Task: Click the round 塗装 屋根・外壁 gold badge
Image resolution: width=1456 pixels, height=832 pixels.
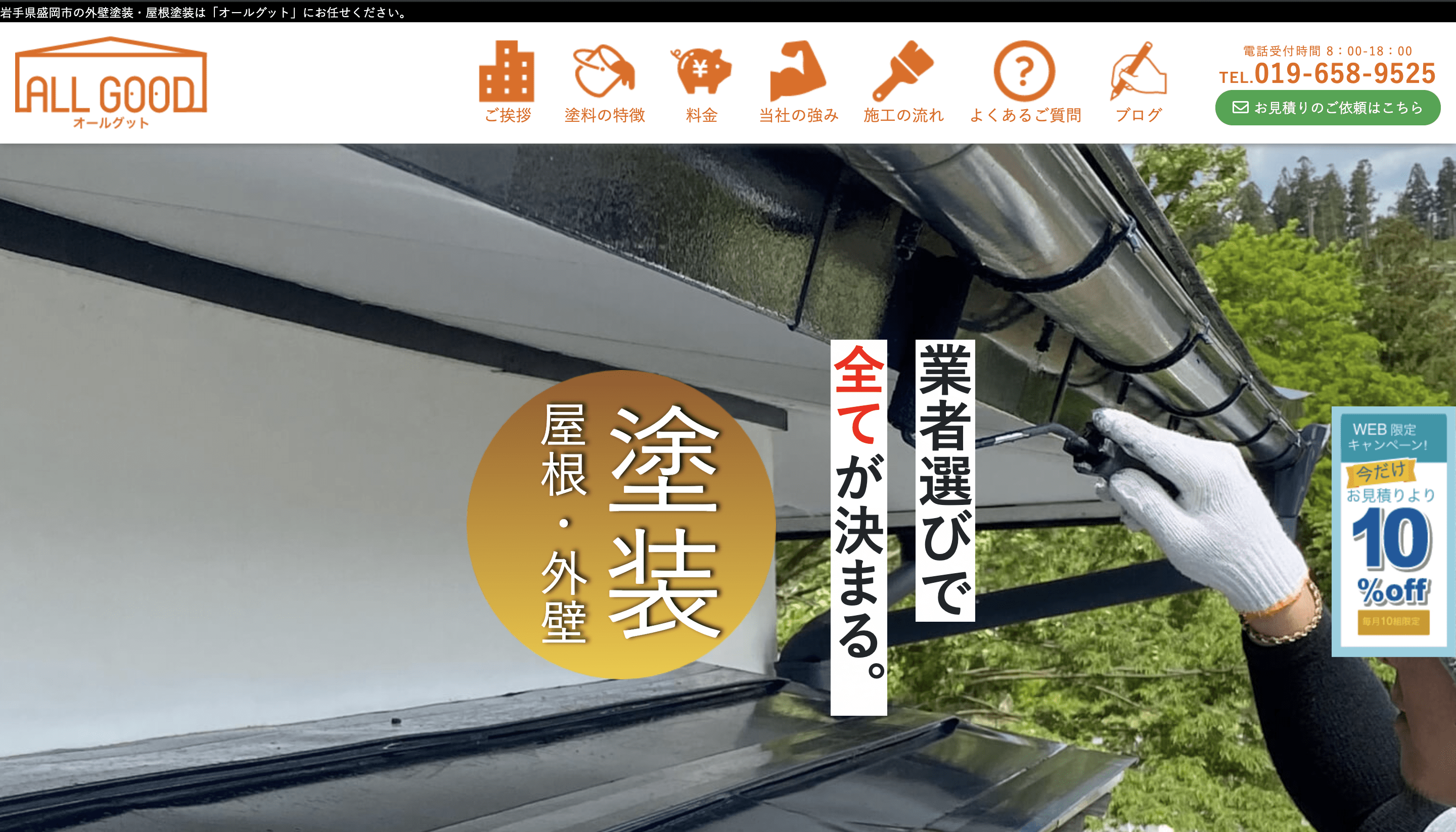Action: click(621, 524)
